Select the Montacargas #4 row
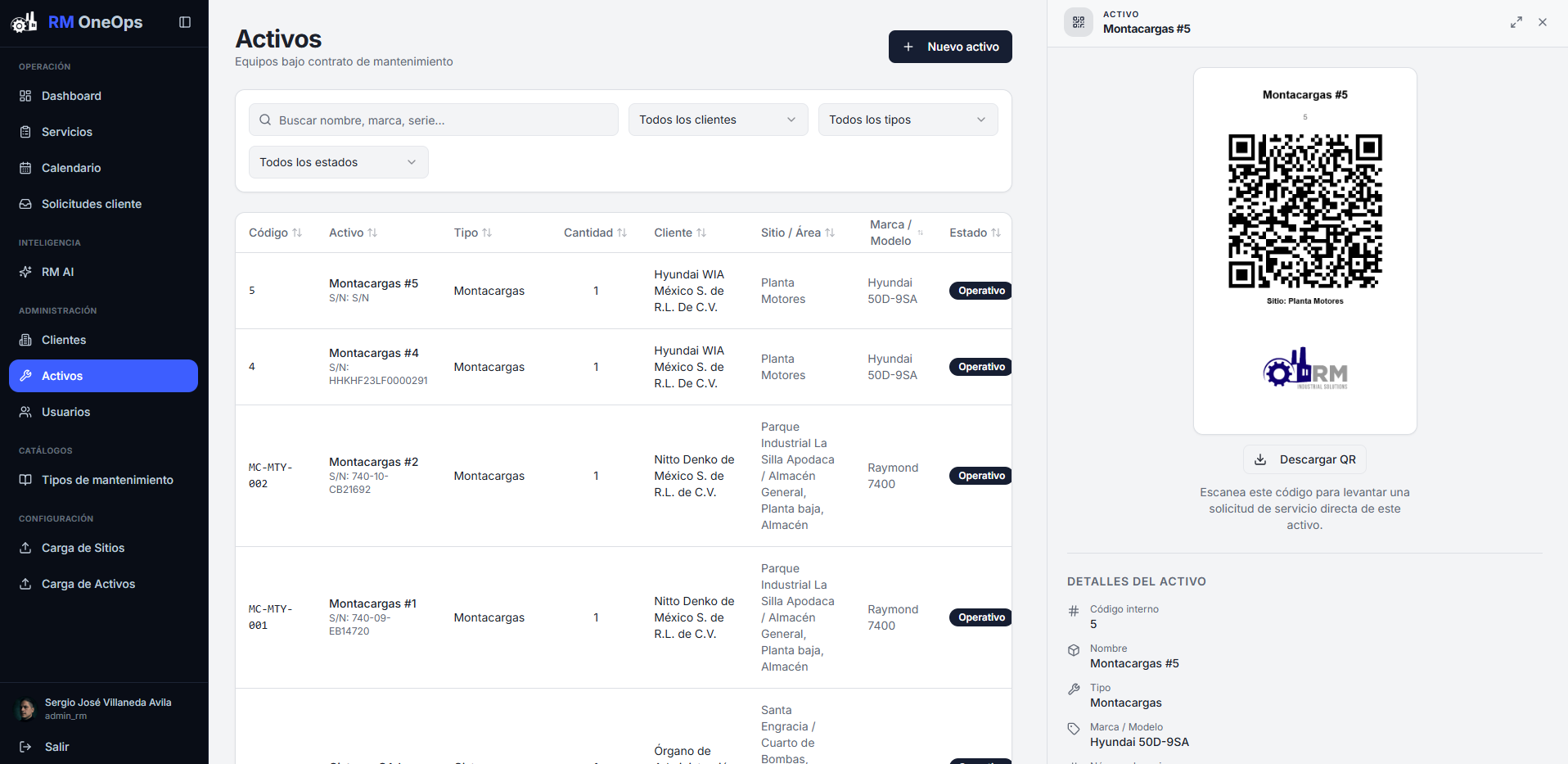The image size is (1568, 764). coord(624,367)
